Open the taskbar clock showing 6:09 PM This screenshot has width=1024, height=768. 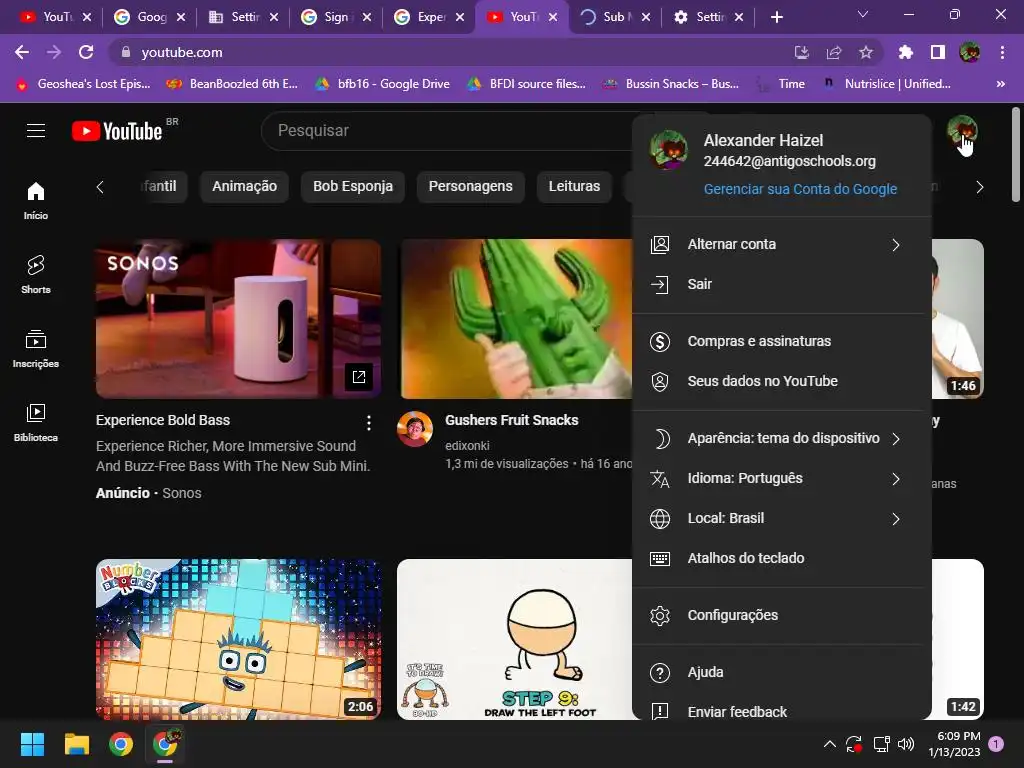[x=954, y=744]
